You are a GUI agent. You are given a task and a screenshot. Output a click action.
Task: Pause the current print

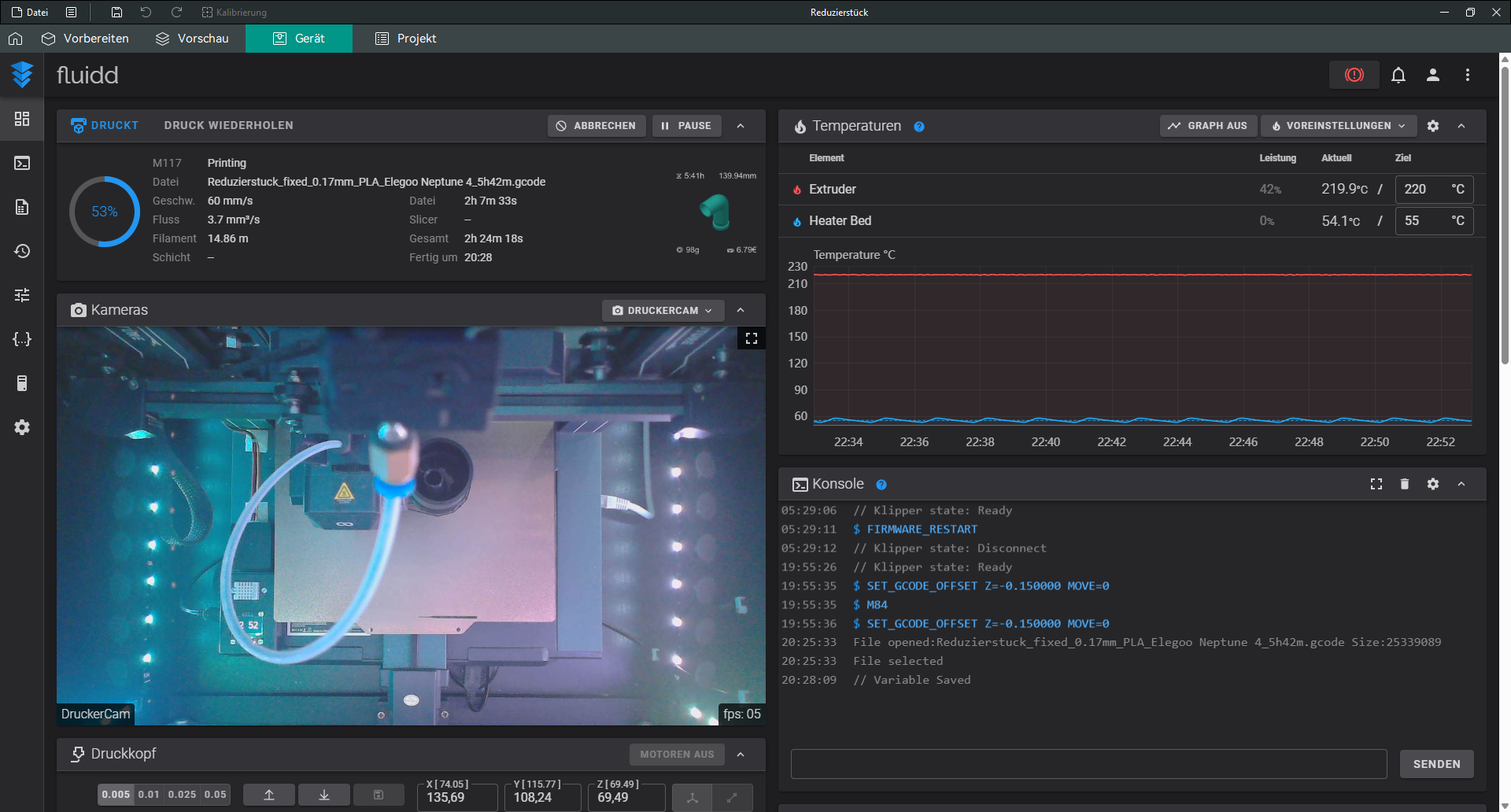[686, 126]
